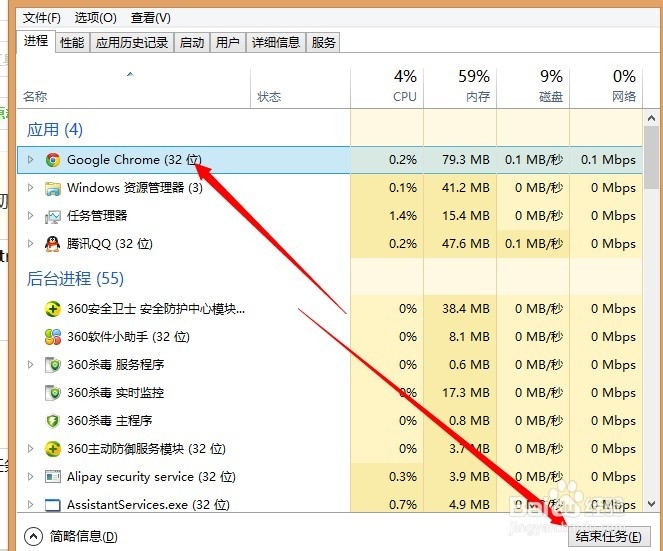Expand the 任务管理器 process group
The width and height of the screenshot is (663, 551).
[x=30, y=216]
